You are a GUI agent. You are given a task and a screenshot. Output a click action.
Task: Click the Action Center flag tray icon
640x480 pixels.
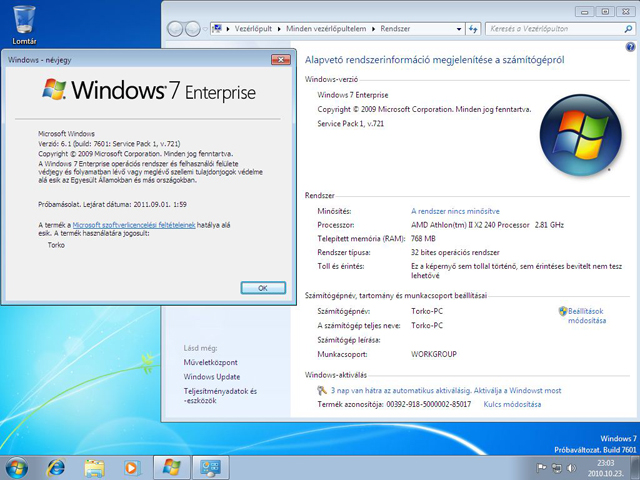tap(541, 468)
